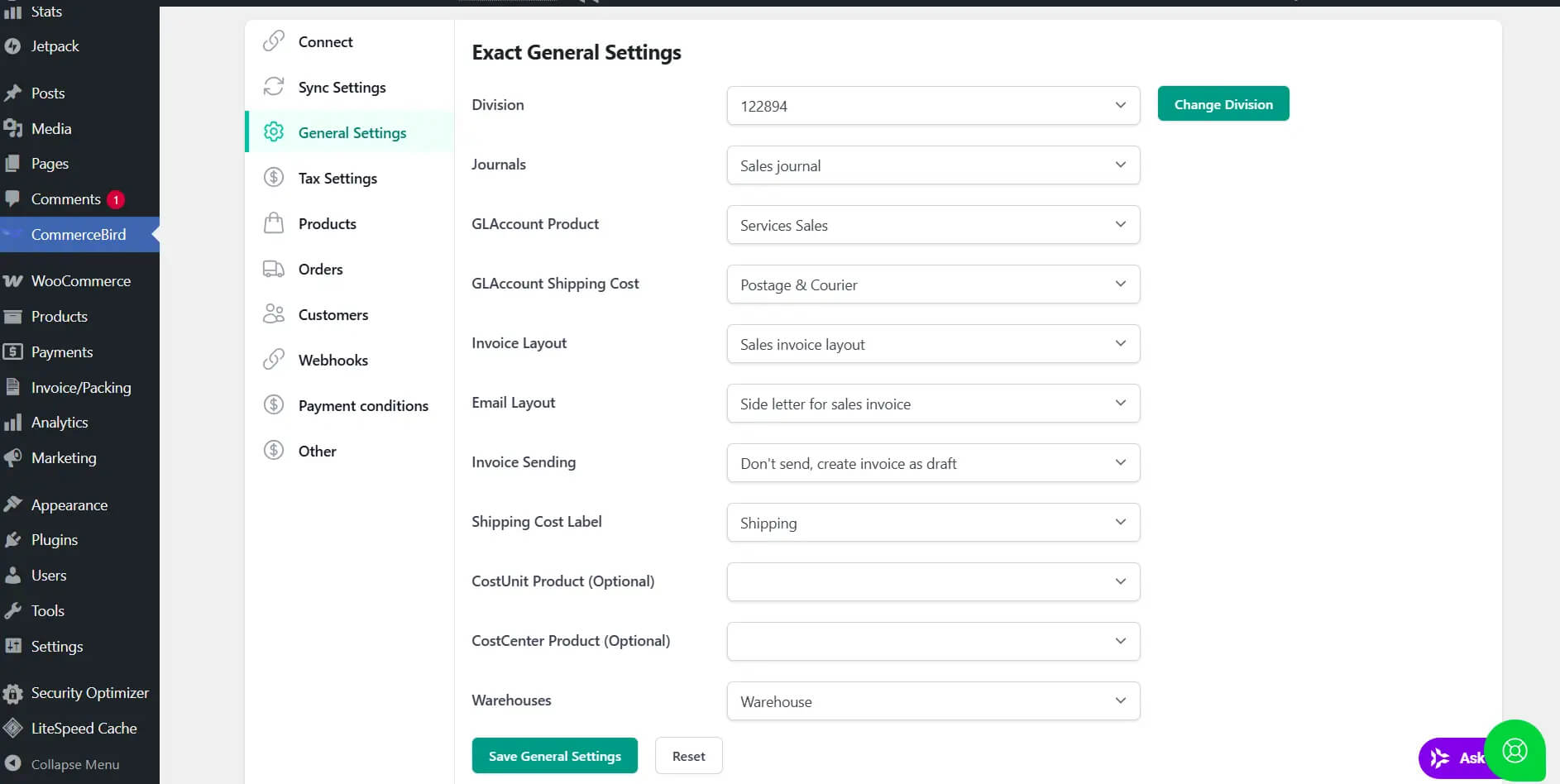
Task: Select the CostUnit Product optional dropdown
Action: [932, 582]
